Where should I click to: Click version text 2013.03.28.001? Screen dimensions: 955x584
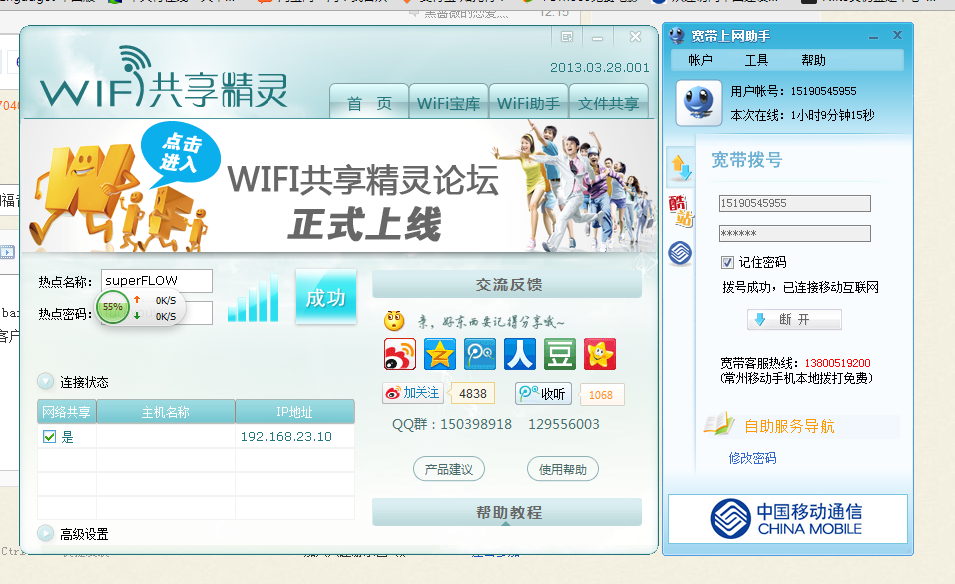click(x=599, y=68)
